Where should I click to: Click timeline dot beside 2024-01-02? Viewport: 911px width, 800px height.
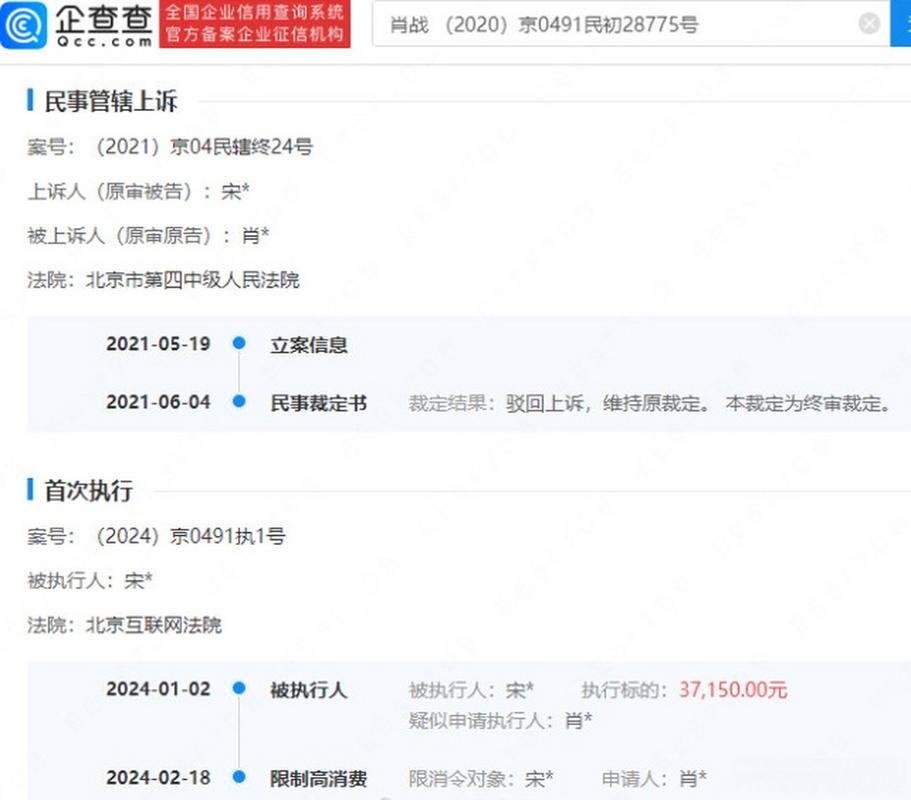(239, 688)
